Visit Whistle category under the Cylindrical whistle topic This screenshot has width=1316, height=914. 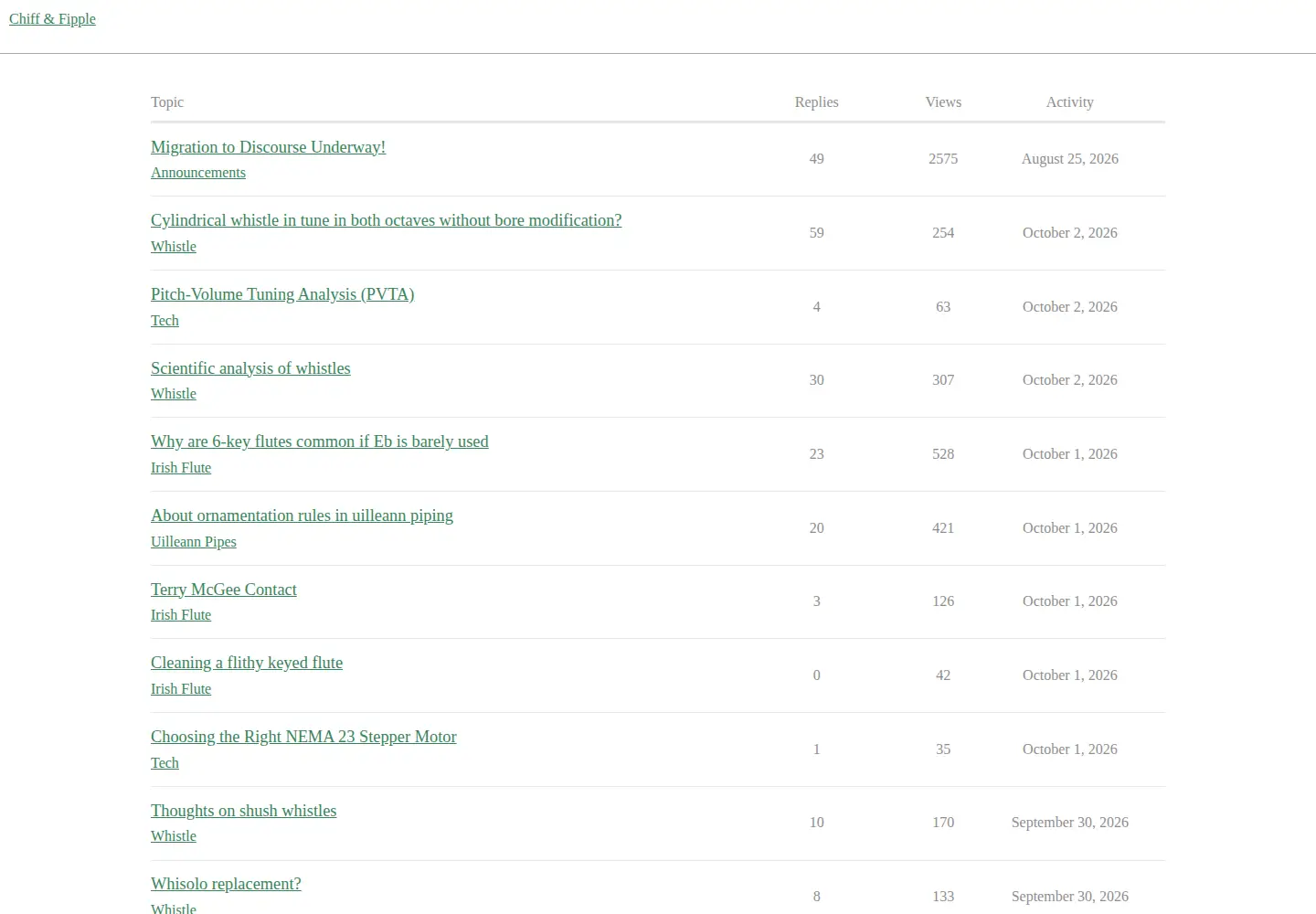pyautogui.click(x=174, y=247)
